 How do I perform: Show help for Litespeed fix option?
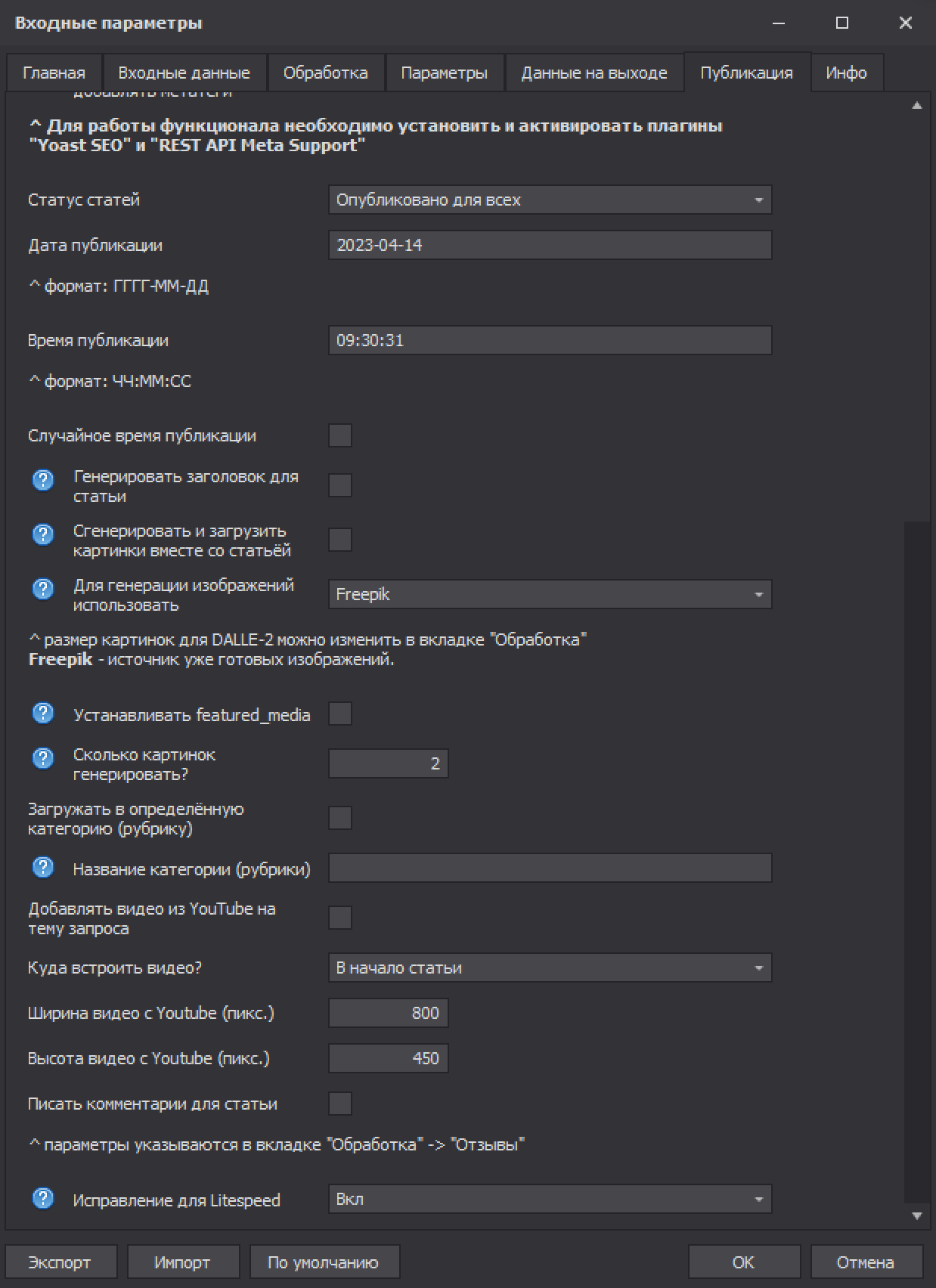coord(43,1198)
